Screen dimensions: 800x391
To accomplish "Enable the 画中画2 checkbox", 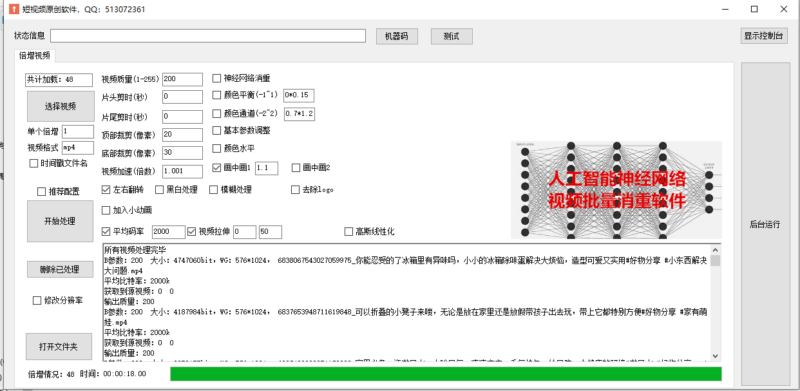I will [x=295, y=167].
